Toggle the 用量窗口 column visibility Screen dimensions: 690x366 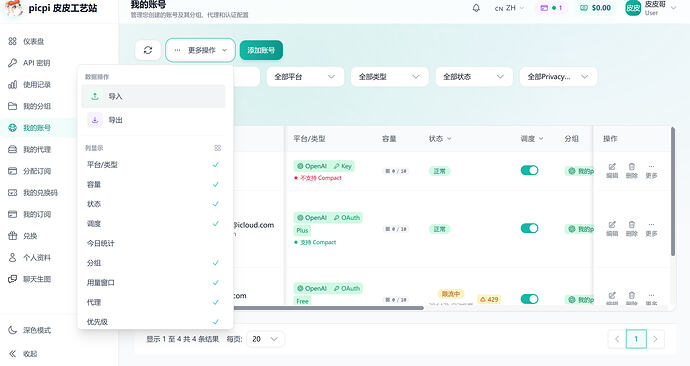pyautogui.click(x=153, y=282)
